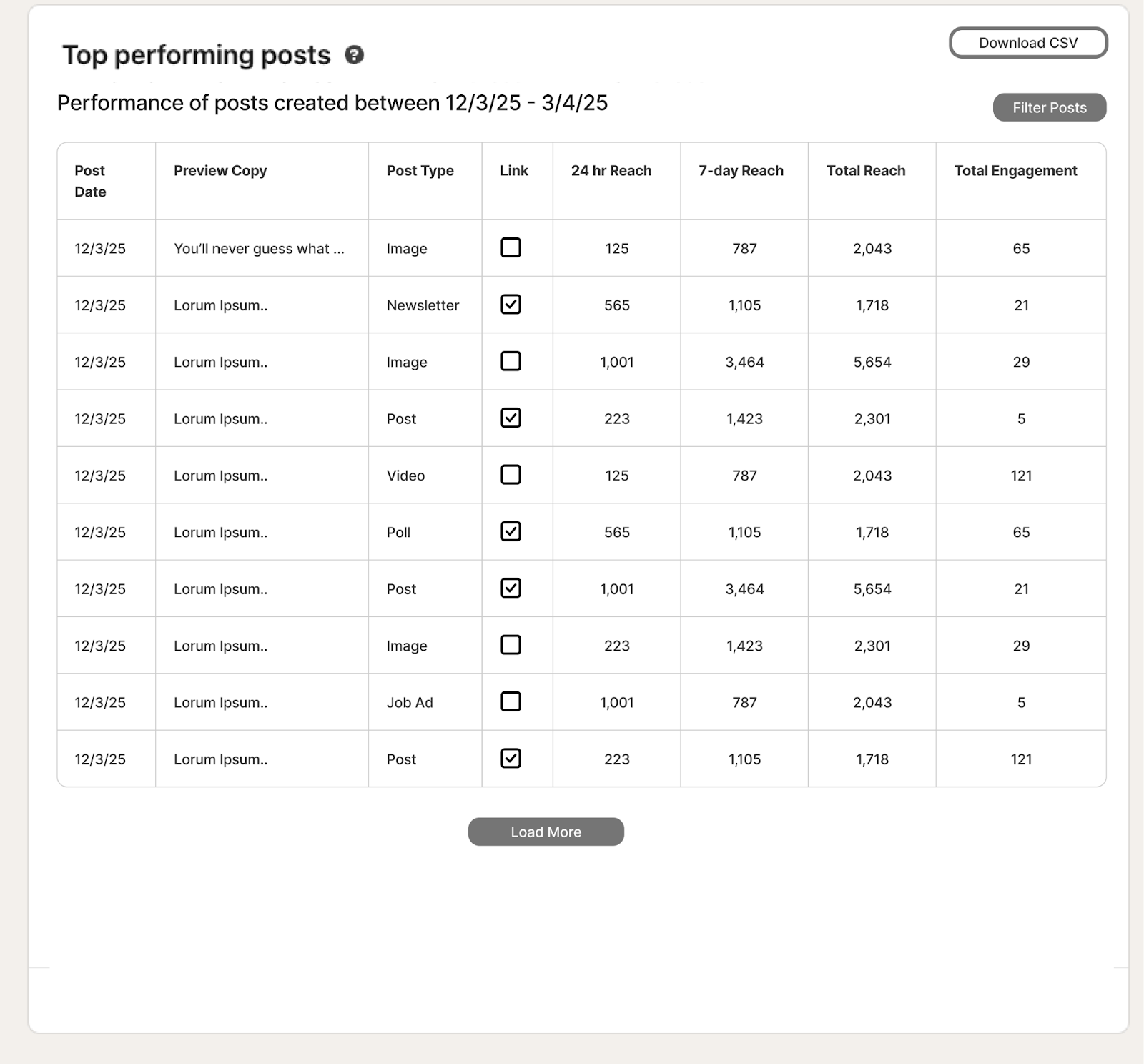Screen dimensions: 1144x1064
Task: Open the help icon beside Top performing posts
Action: 354,55
